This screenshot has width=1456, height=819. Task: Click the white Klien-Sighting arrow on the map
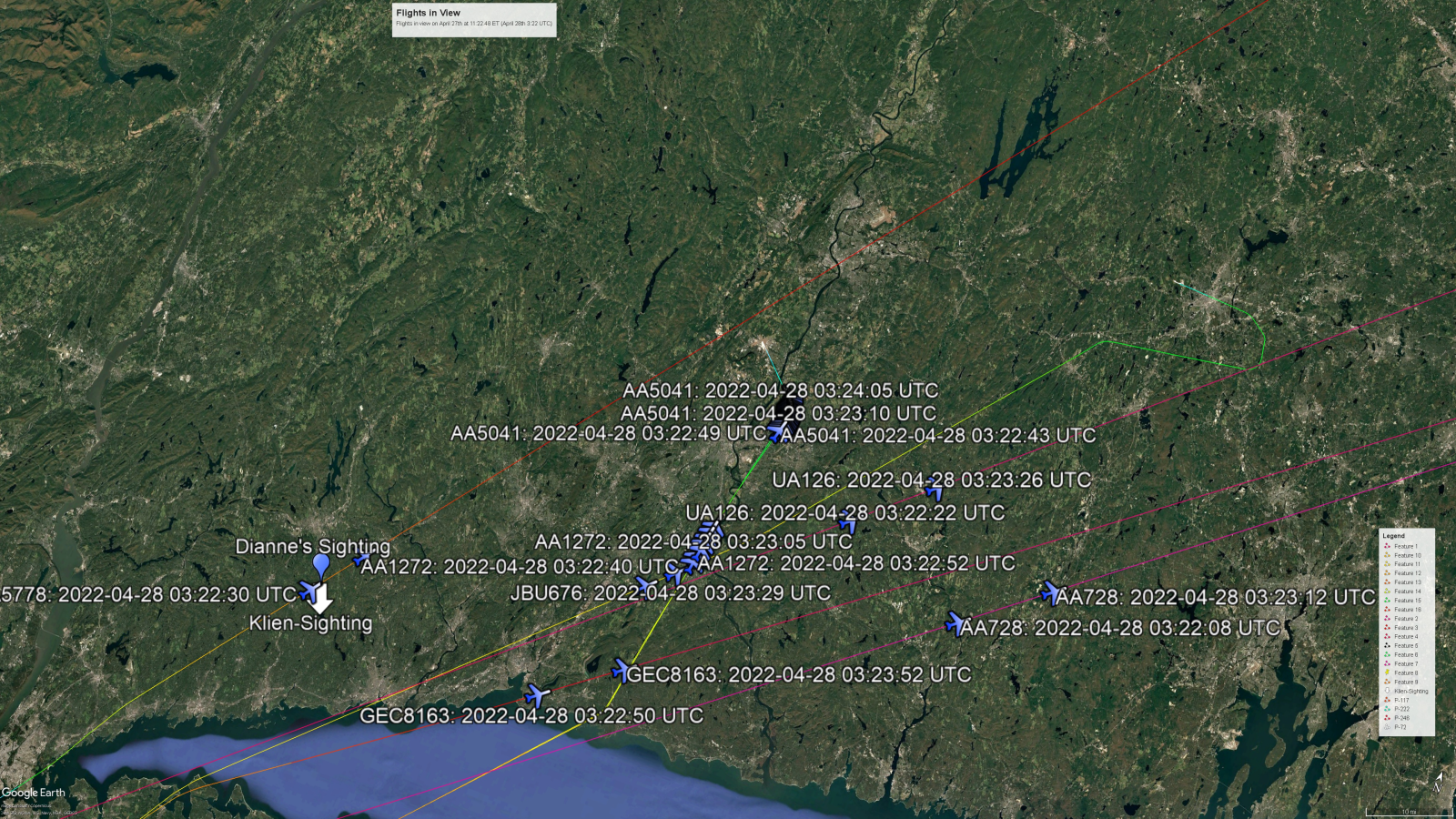[321, 600]
